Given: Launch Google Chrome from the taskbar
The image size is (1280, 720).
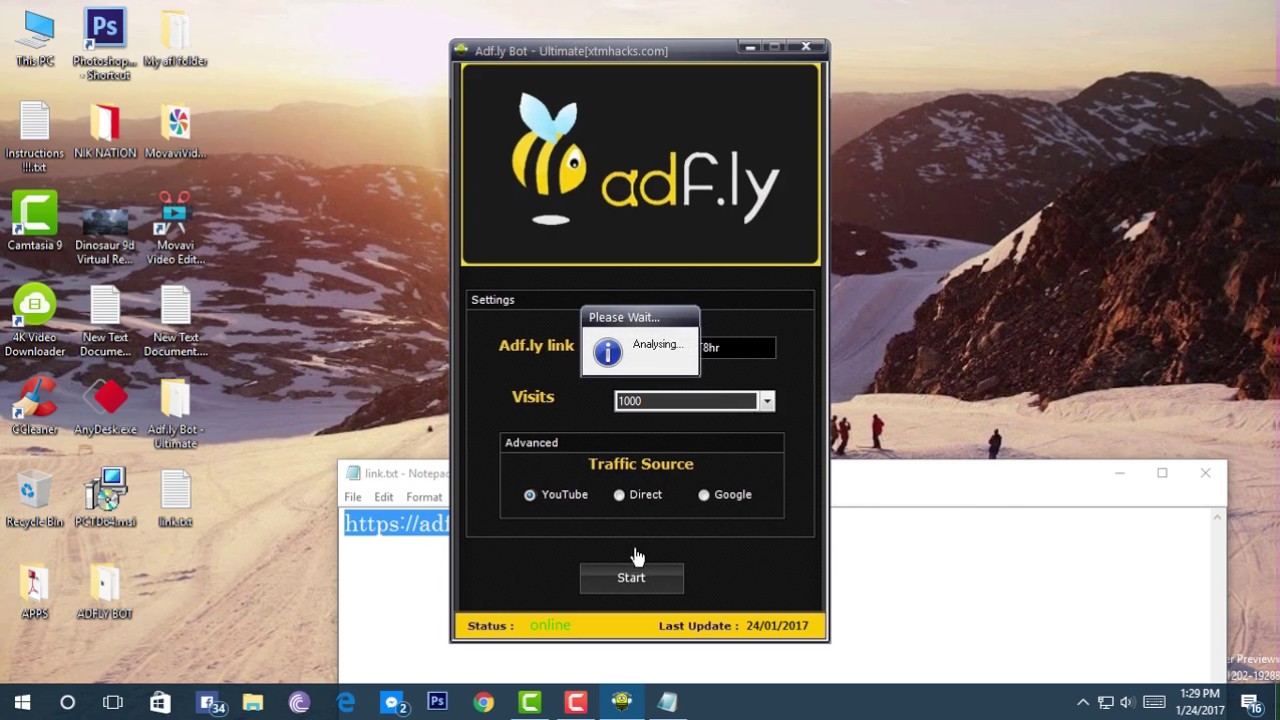Looking at the screenshot, I should pyautogui.click(x=483, y=702).
